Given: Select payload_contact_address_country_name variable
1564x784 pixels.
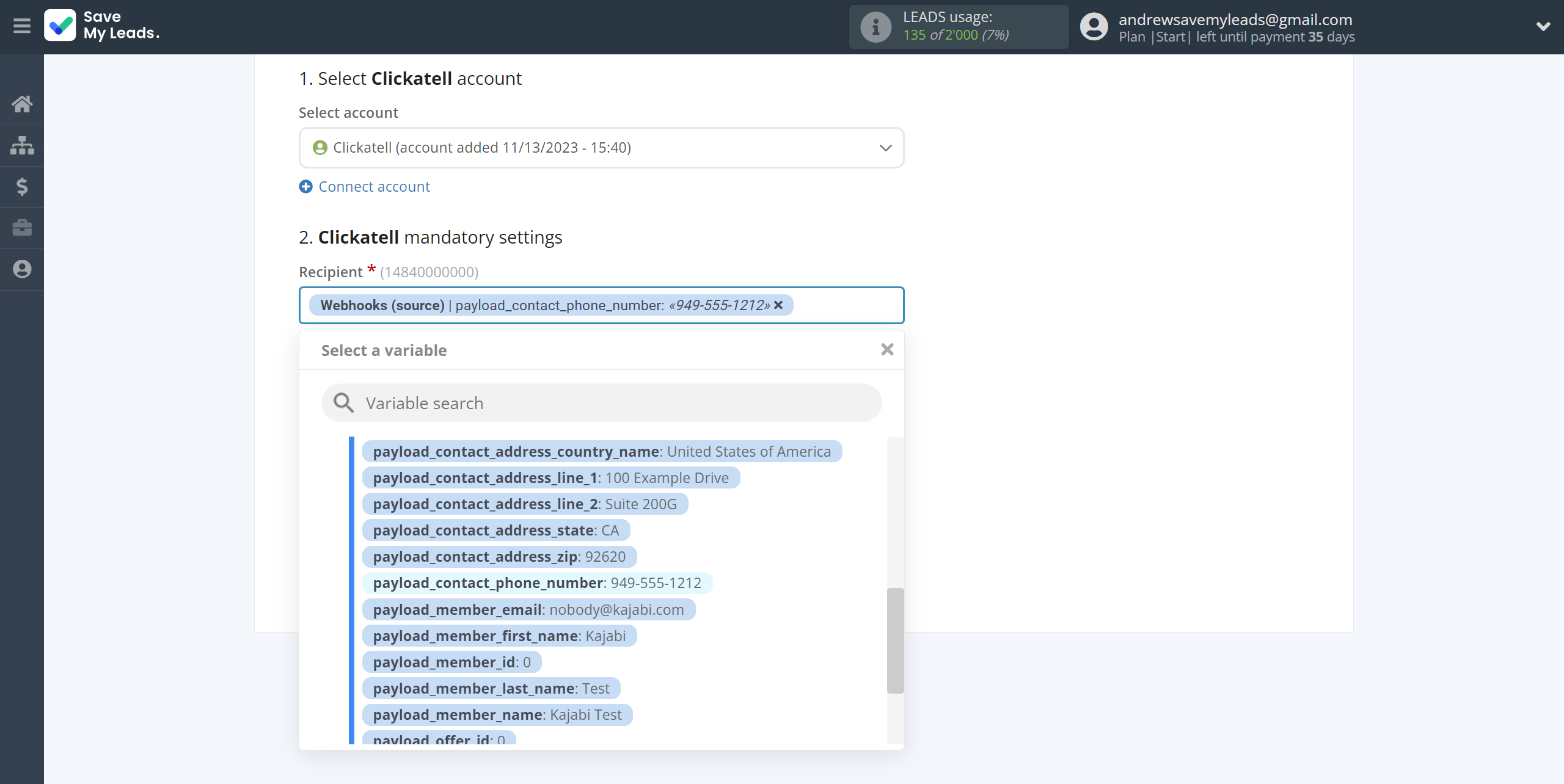Looking at the screenshot, I should pyautogui.click(x=602, y=451).
